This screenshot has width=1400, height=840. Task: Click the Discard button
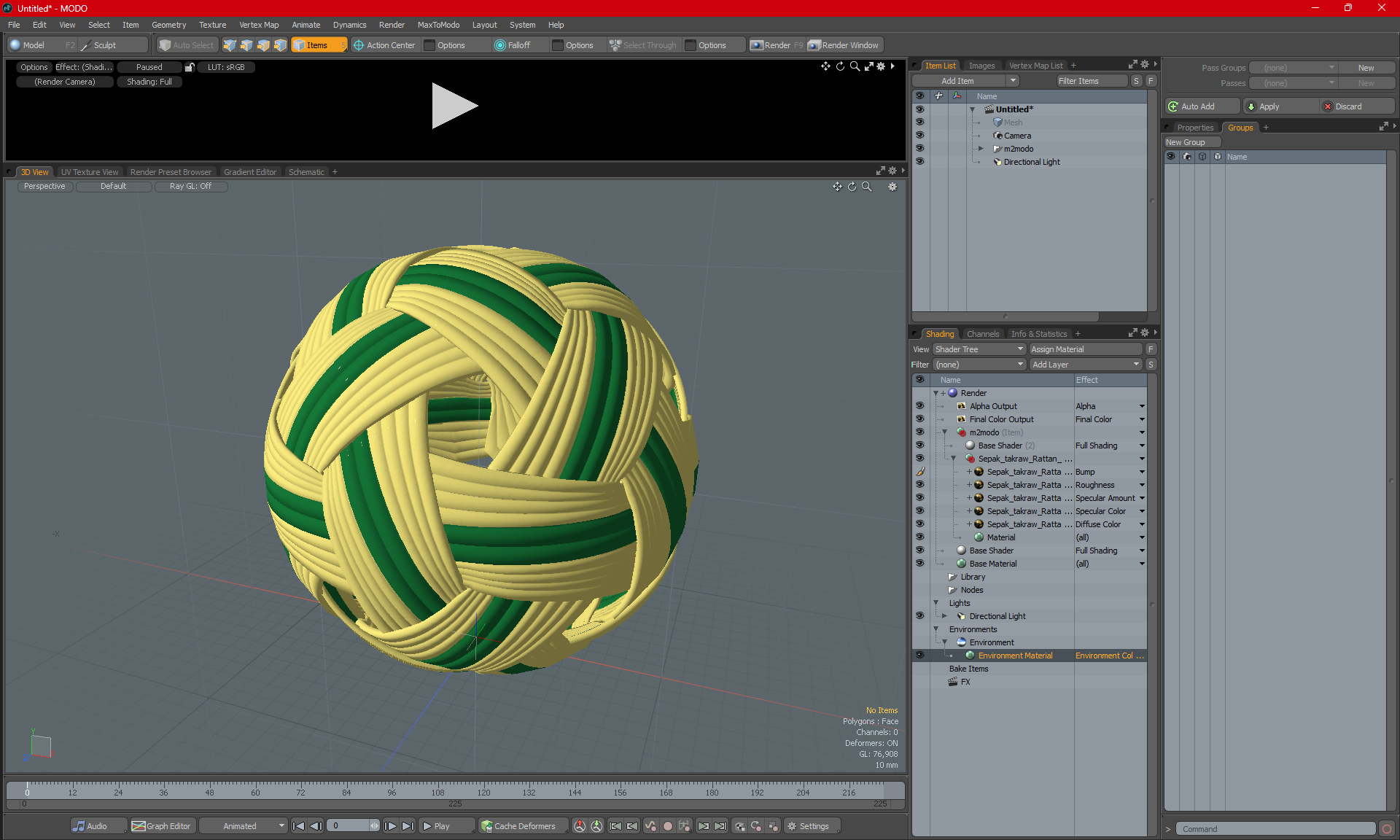click(x=1356, y=106)
